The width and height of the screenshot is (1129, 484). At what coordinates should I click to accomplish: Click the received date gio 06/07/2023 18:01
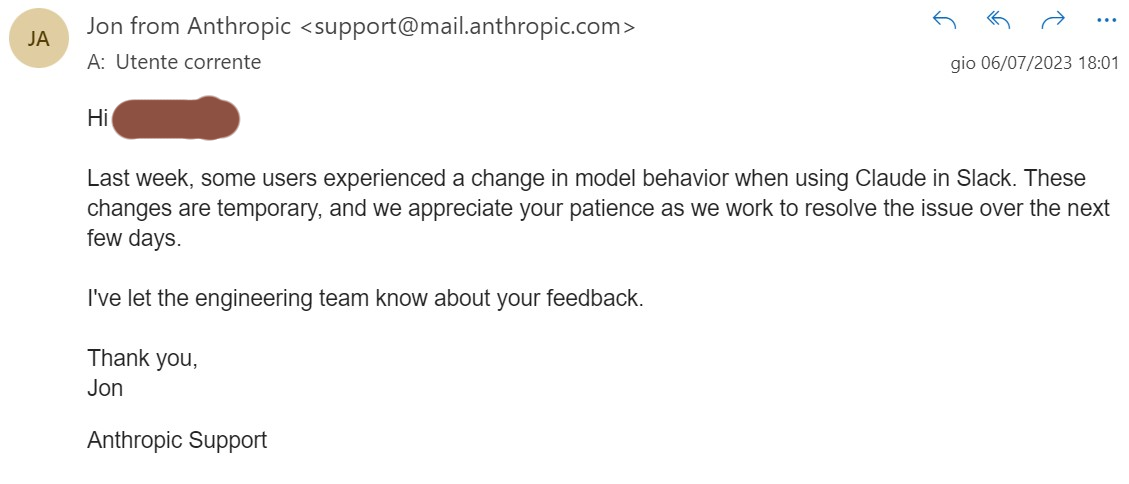pos(1035,63)
